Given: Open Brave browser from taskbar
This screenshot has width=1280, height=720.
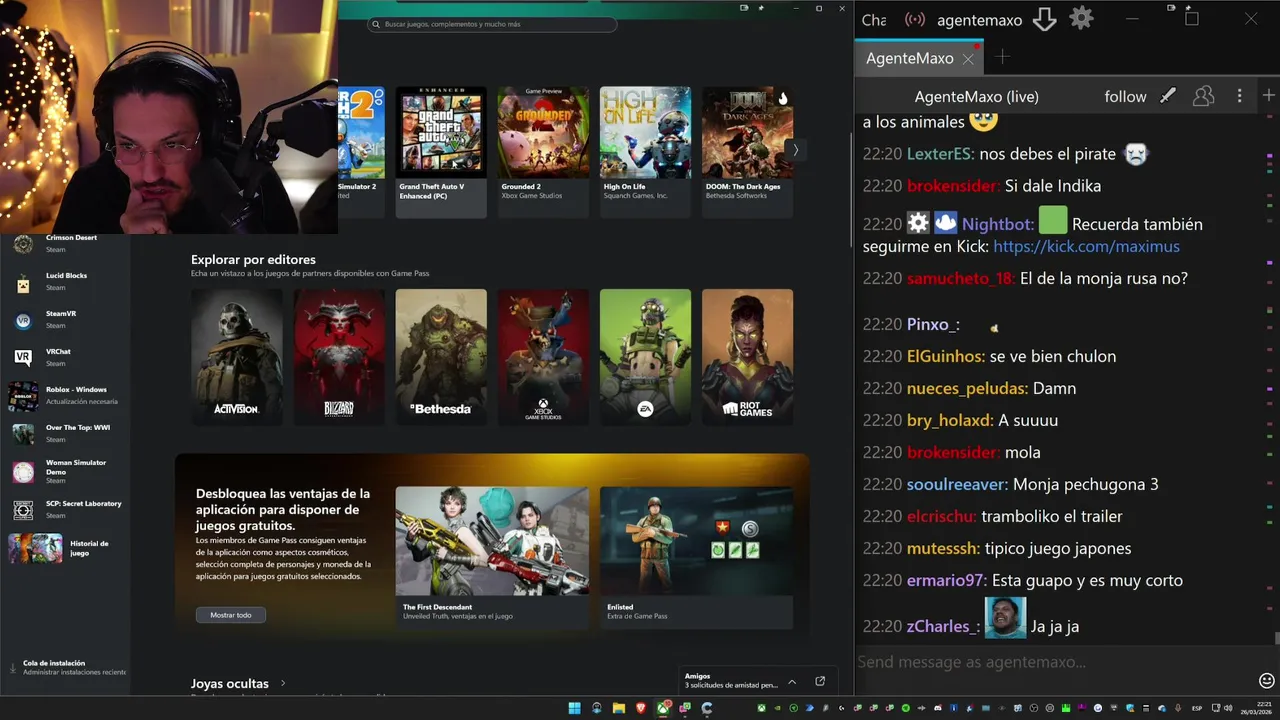Looking at the screenshot, I should [x=641, y=708].
